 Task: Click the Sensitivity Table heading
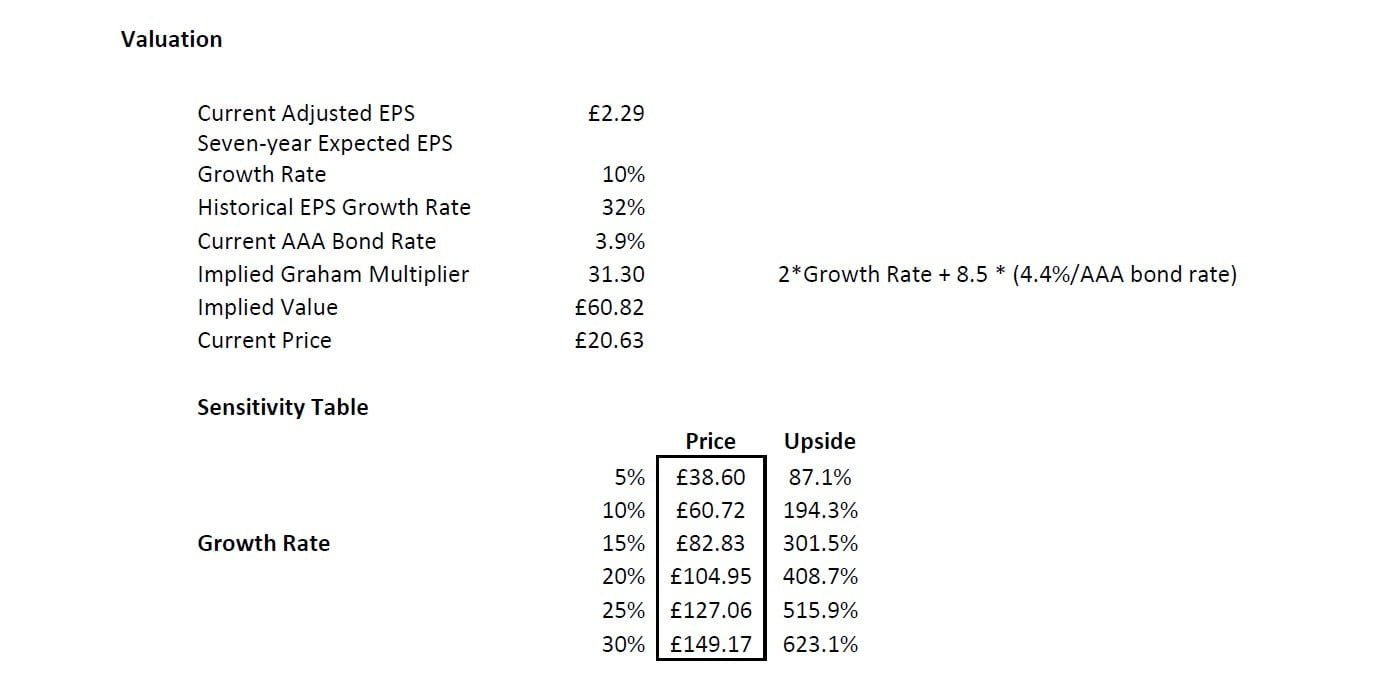[x=282, y=407]
